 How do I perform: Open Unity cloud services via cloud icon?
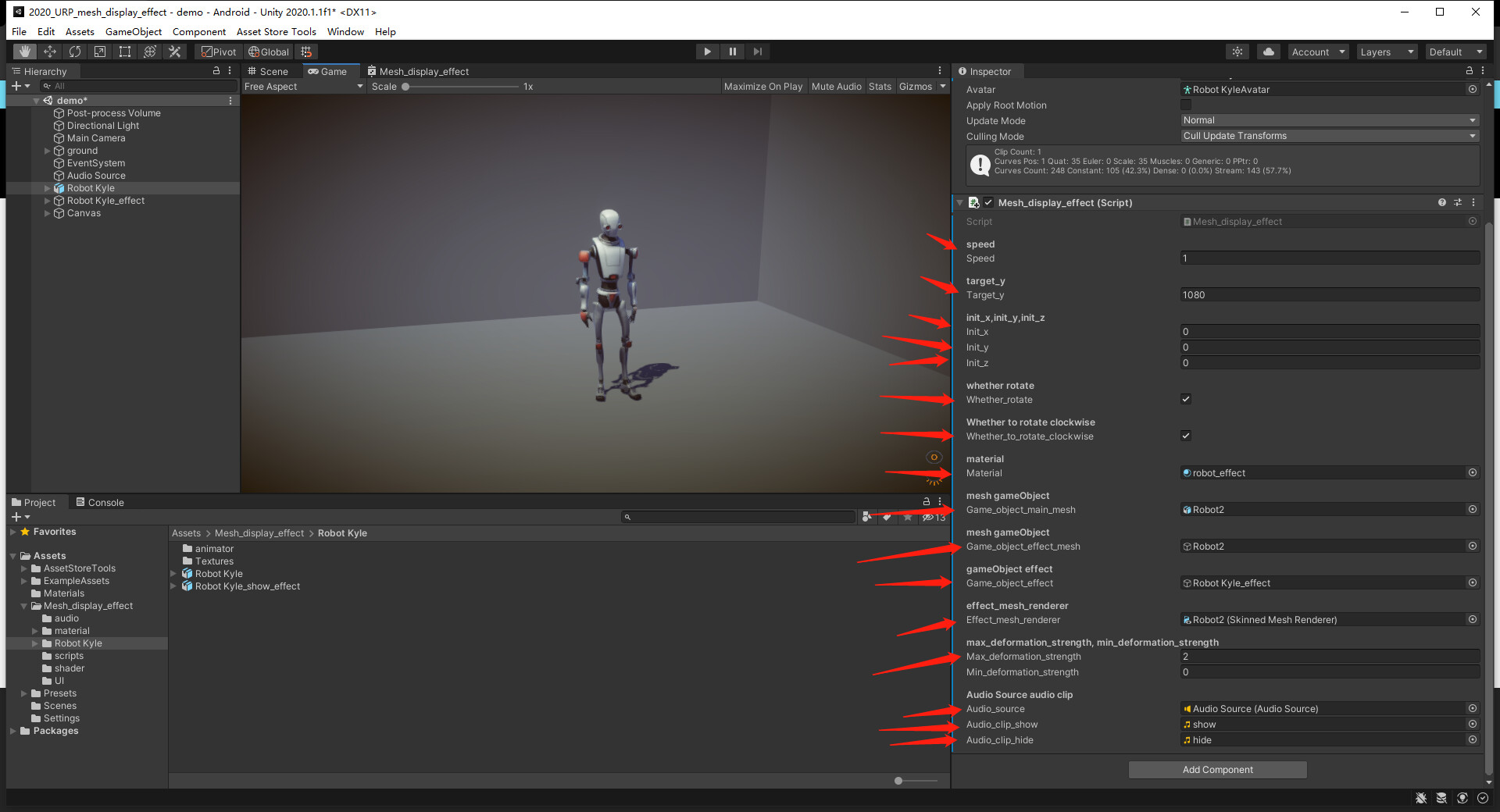1267,51
